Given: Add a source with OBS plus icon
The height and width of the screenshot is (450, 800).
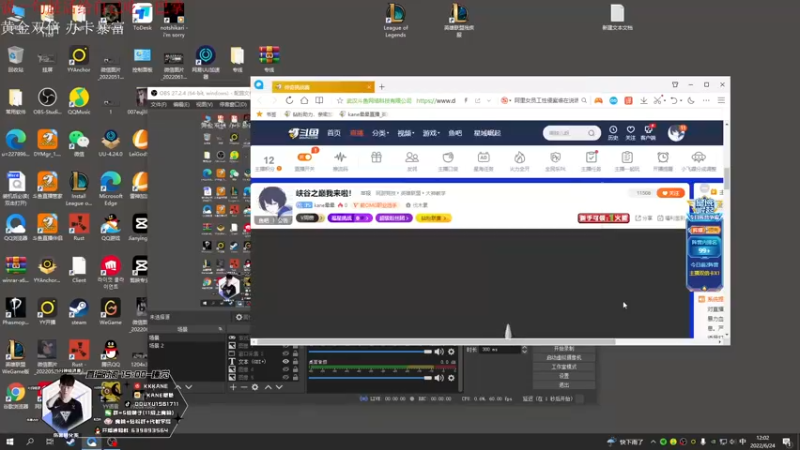Looking at the screenshot, I should coord(233,387).
